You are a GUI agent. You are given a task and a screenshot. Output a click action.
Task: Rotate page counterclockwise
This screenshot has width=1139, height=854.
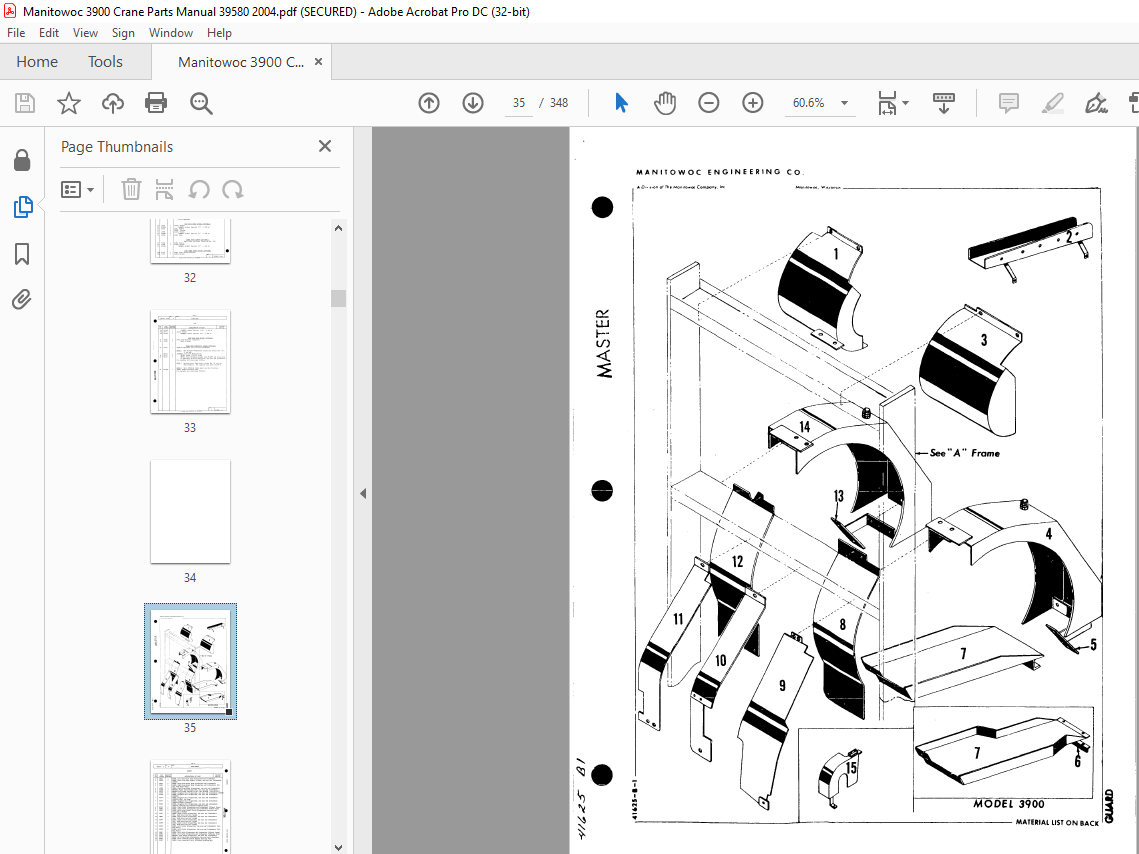[x=199, y=190]
